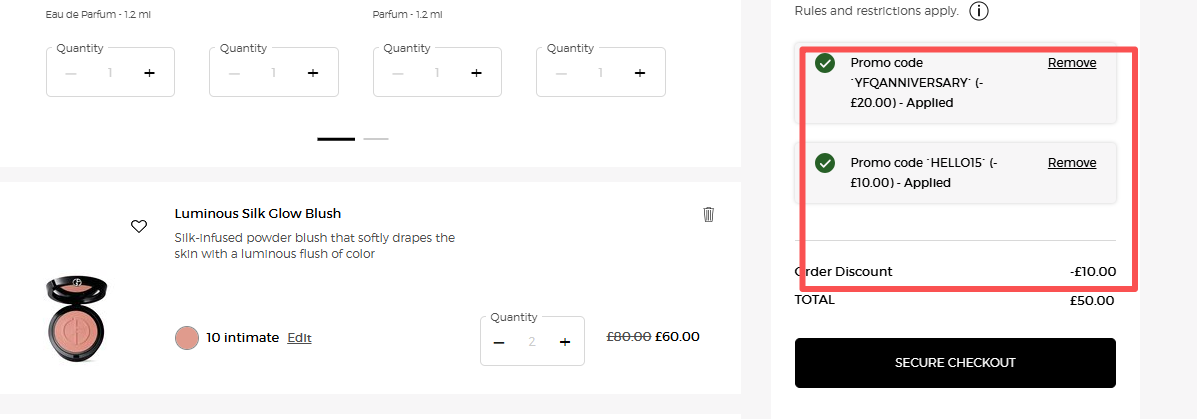The height and width of the screenshot is (419, 1197).
Task: Remove the YFQANNIVERSARY promo code
Action: [1071, 63]
